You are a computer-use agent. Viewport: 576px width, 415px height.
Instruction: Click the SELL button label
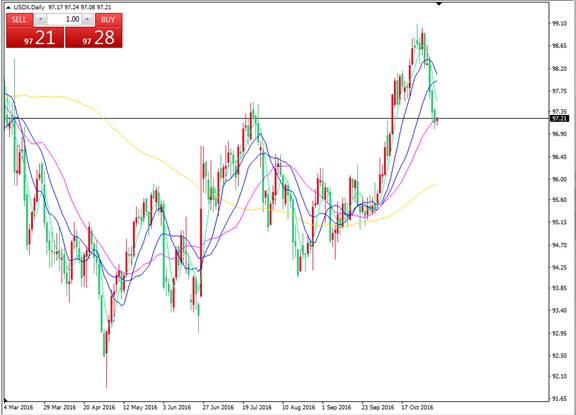point(19,20)
